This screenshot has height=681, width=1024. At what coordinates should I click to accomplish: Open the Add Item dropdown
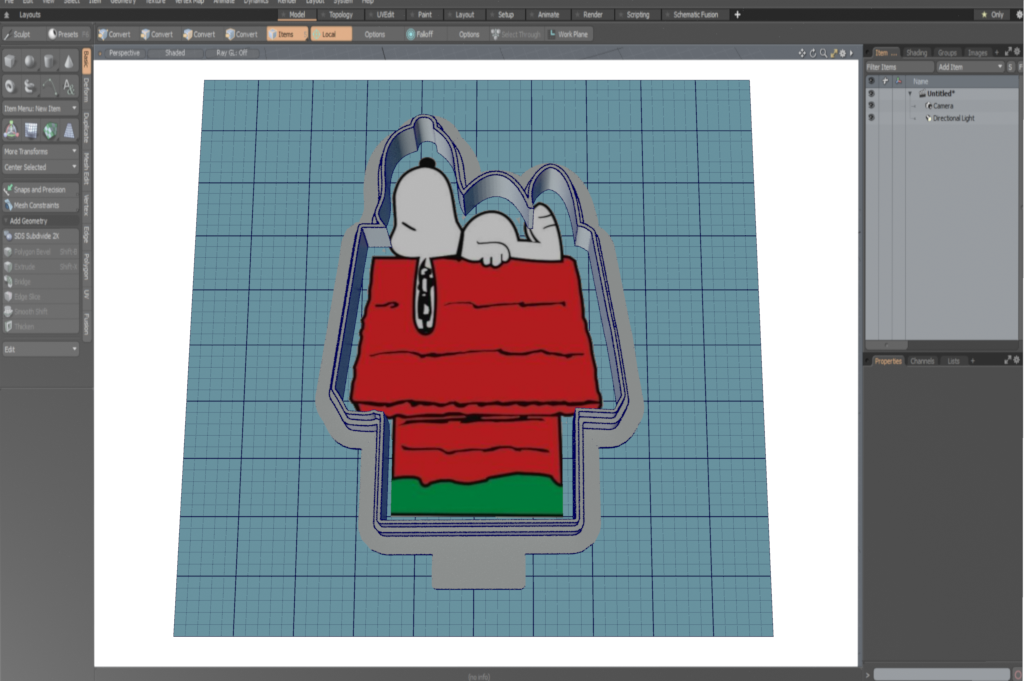(x=970, y=66)
